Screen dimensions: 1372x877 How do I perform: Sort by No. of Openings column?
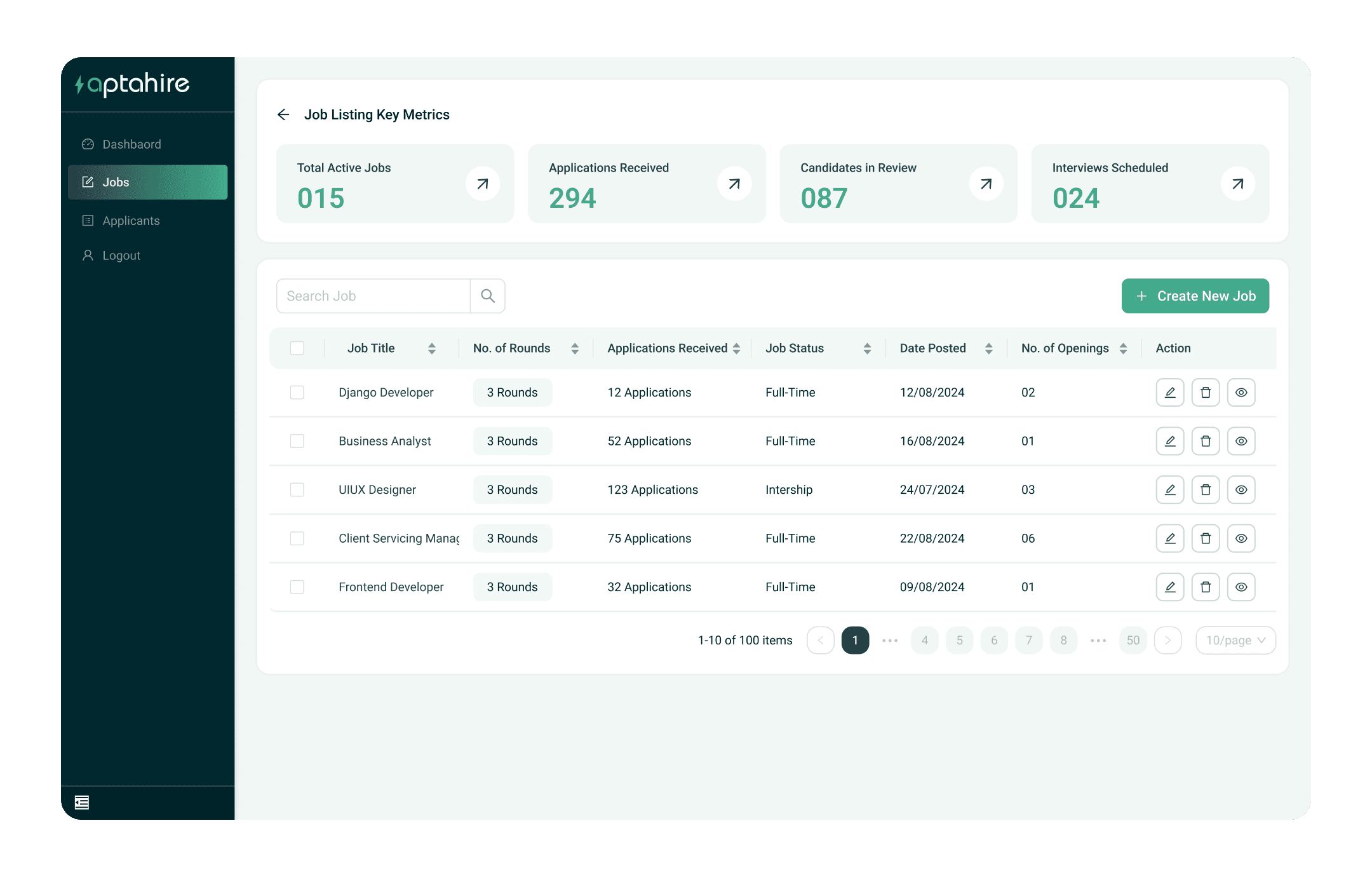tap(1123, 348)
